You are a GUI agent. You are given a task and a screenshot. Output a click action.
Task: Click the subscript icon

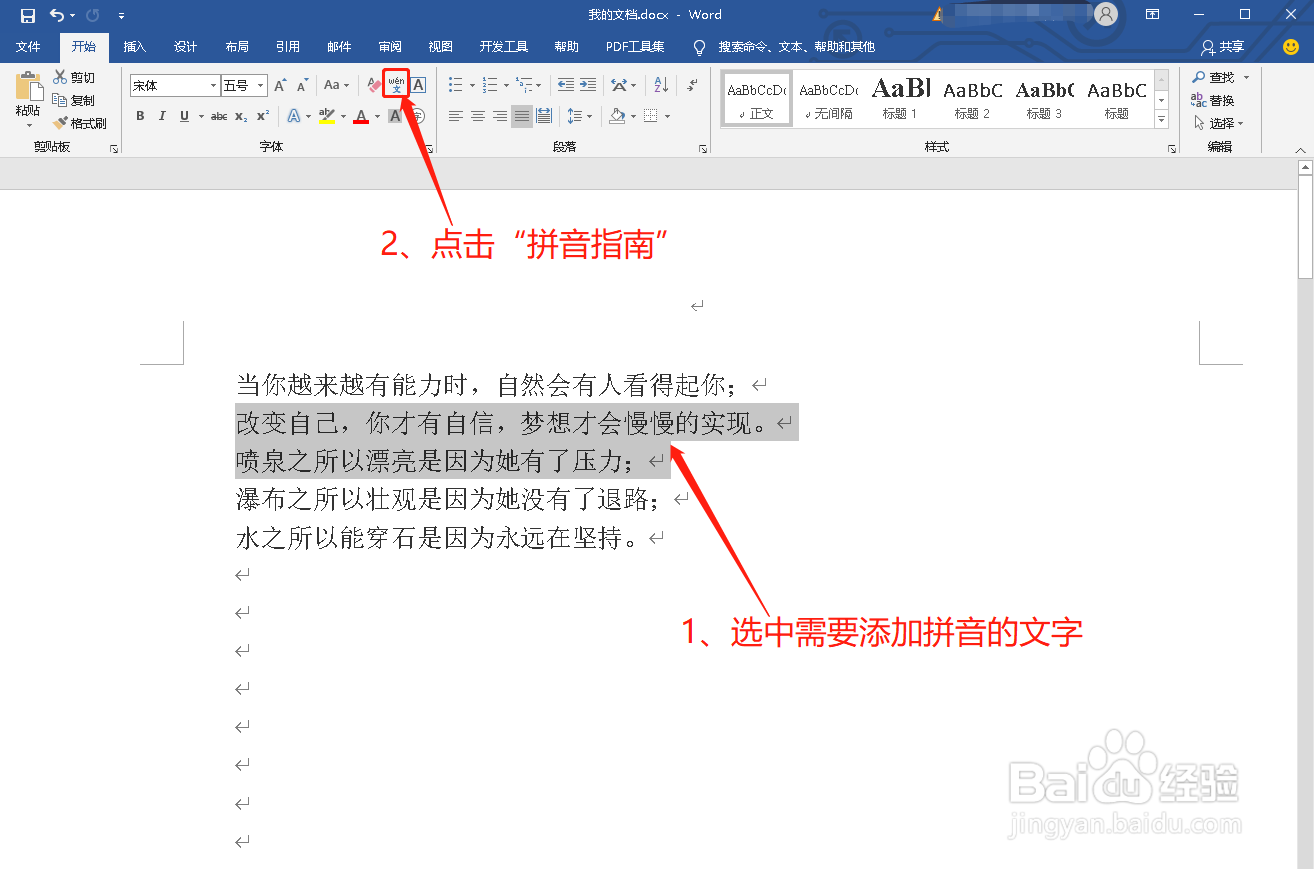click(x=240, y=115)
